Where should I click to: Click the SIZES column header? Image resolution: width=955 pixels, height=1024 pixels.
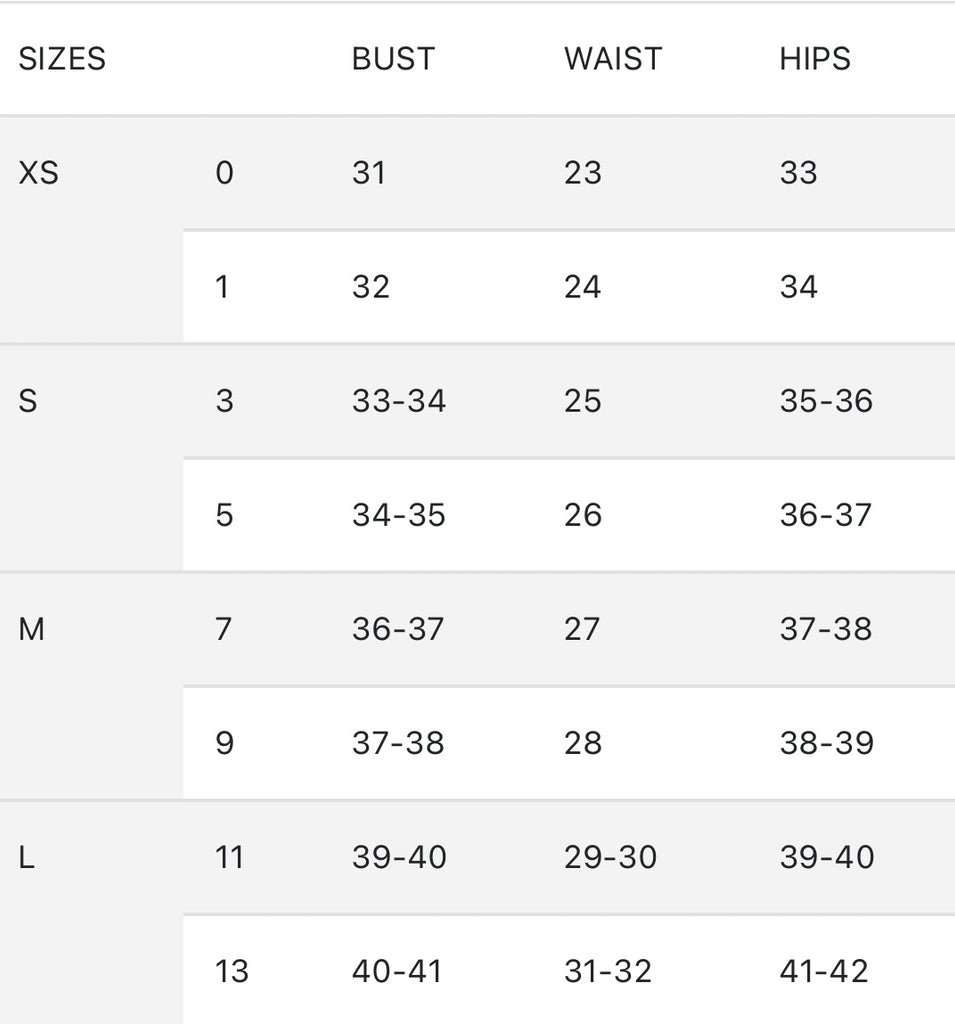pos(62,59)
